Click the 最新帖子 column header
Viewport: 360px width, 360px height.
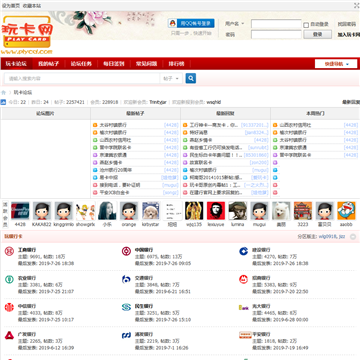click(135, 113)
